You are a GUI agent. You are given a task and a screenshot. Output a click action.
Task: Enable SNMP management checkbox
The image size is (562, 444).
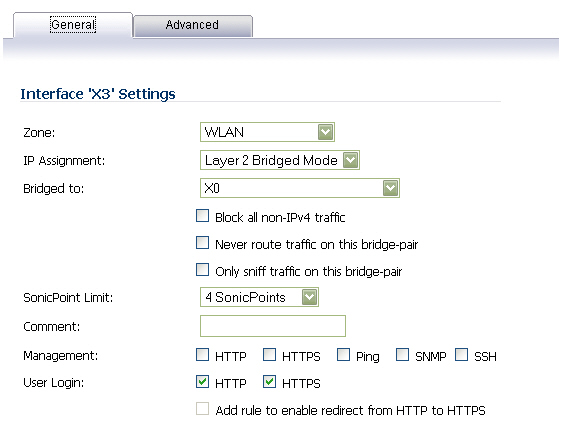click(x=403, y=355)
